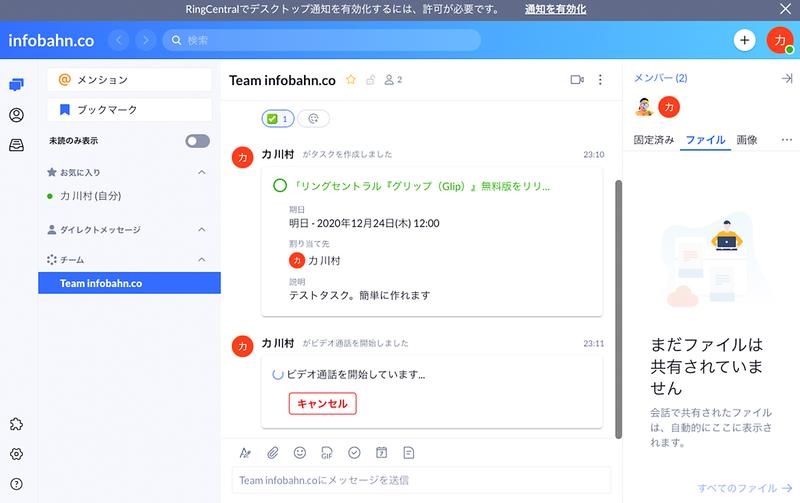800x503 pixels.
Task: Click the conversation vertical scrollbar
Action: (618, 309)
